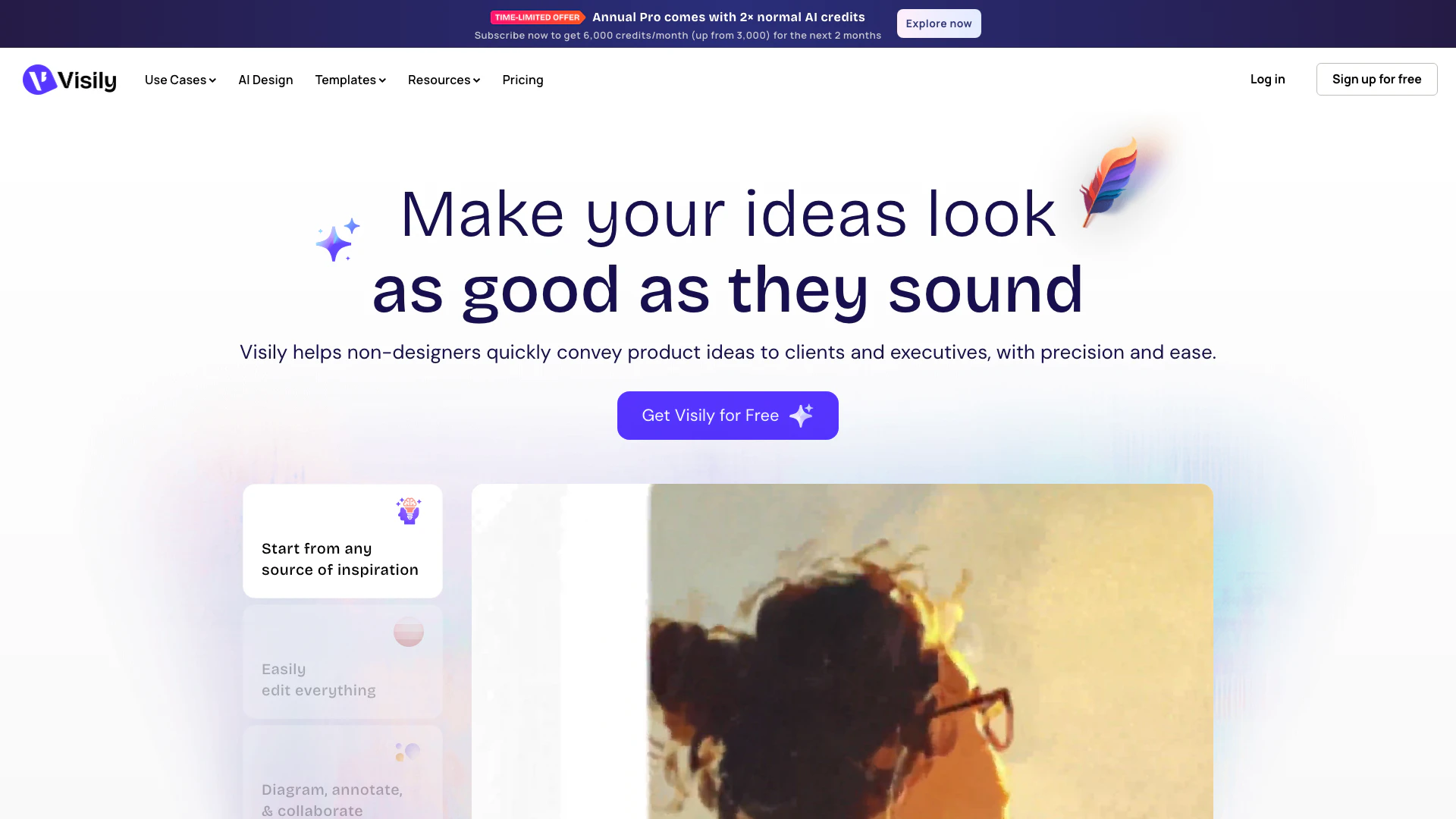Click Sign up for free button
The image size is (1456, 819).
coord(1376,80)
